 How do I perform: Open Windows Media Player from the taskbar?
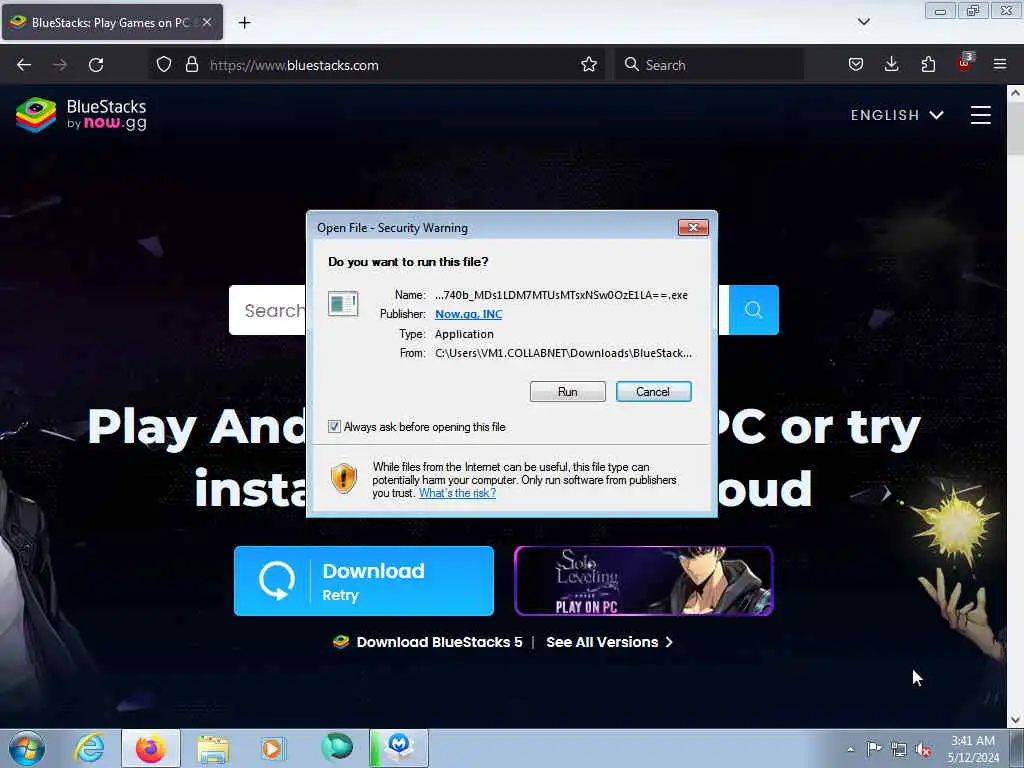click(272, 748)
